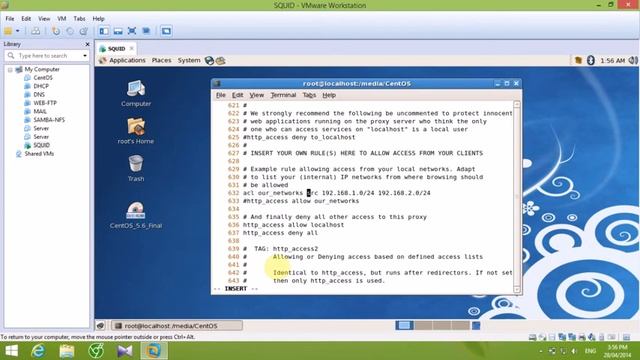Click the revert to snapshot icon
The height and width of the screenshot is (360, 640).
click(70, 31)
